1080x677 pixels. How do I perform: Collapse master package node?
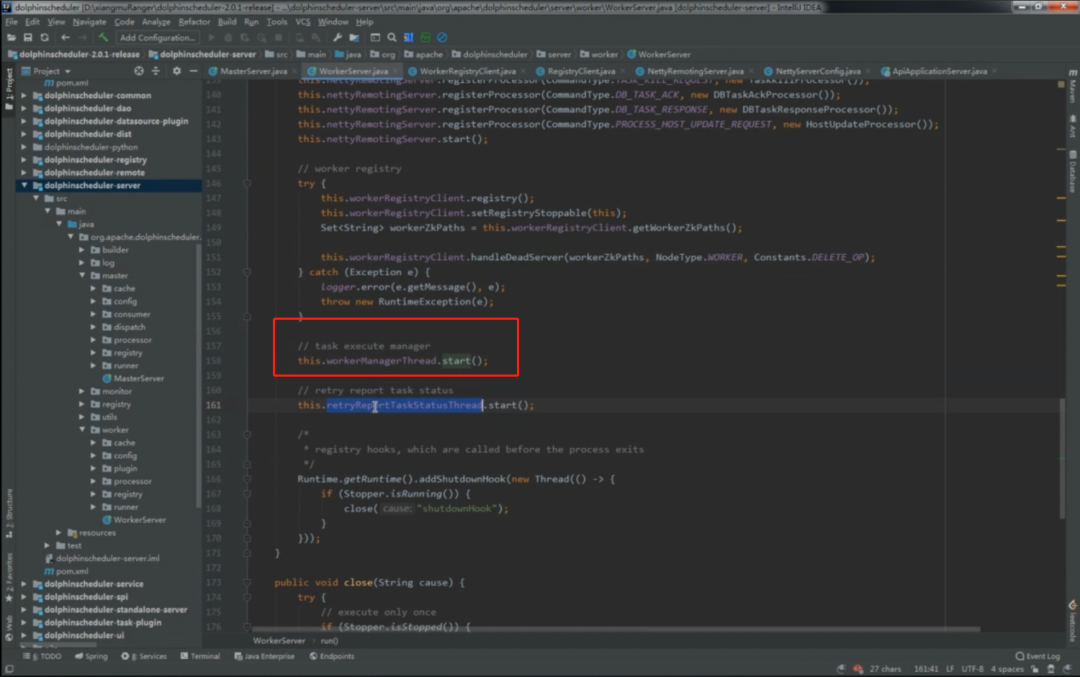83,275
